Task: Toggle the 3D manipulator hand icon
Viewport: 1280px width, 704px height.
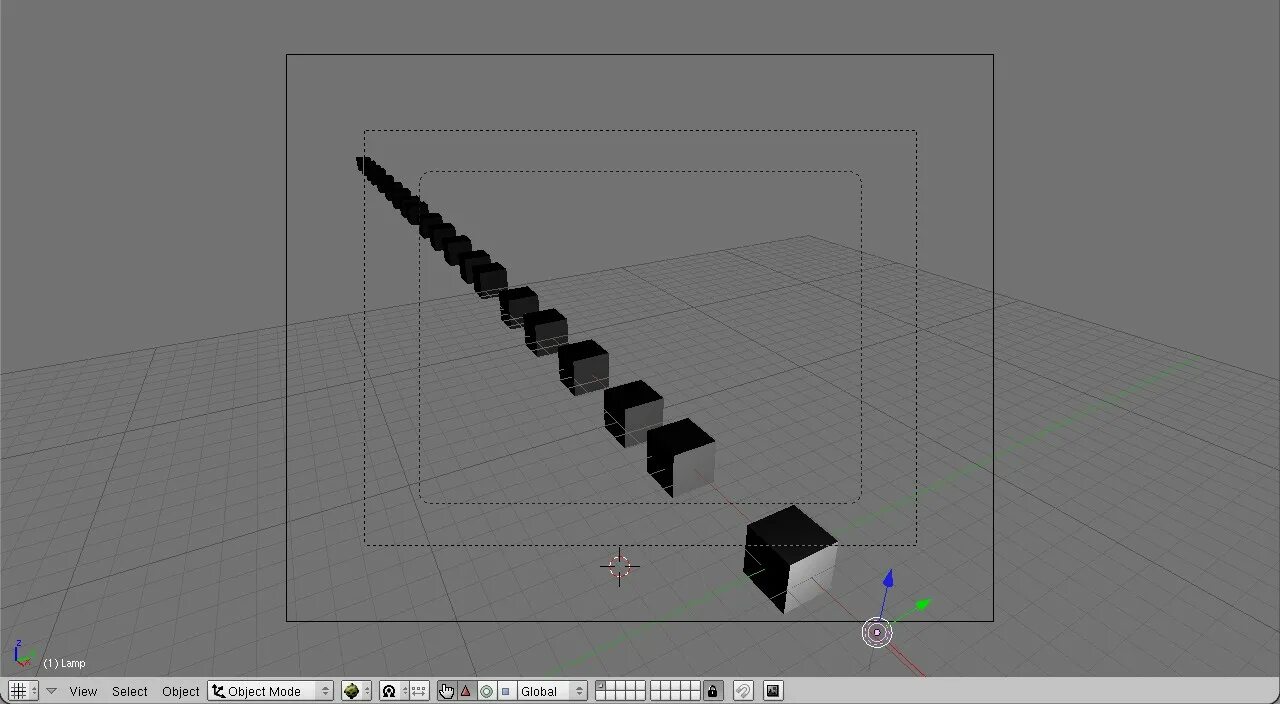Action: pyautogui.click(x=447, y=691)
